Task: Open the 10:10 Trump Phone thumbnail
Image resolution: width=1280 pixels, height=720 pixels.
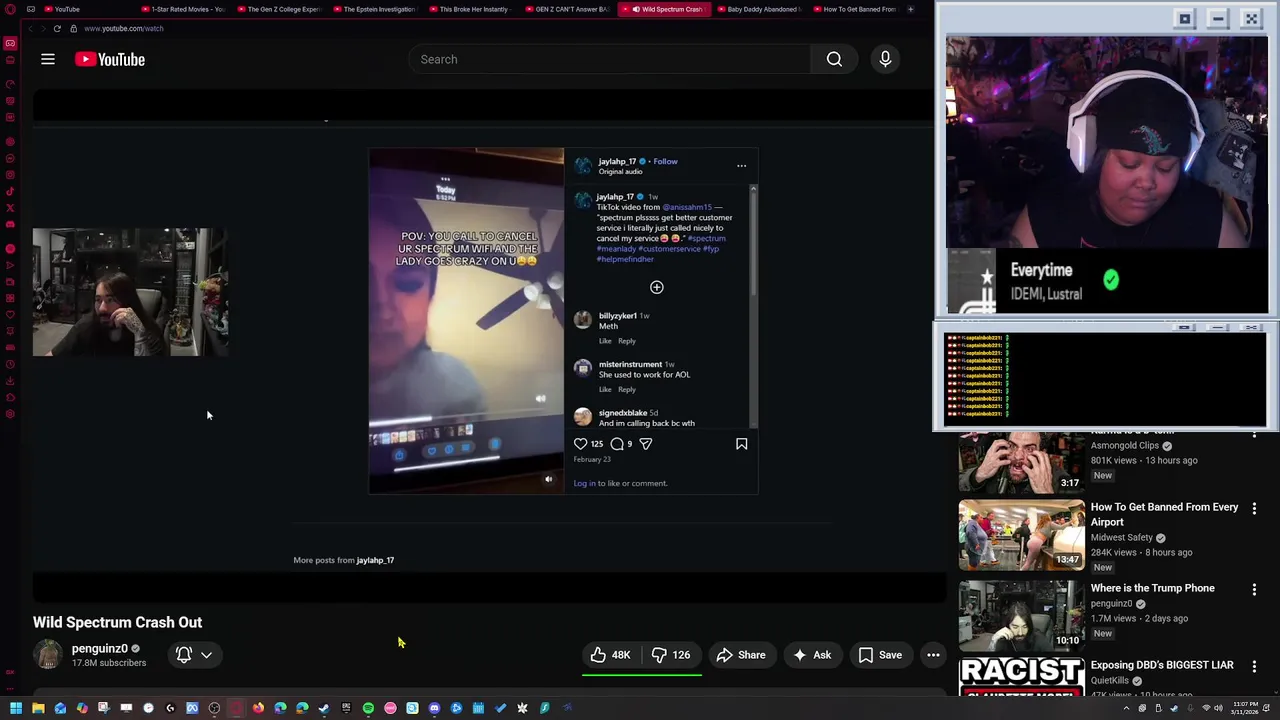Action: [x=1021, y=614]
